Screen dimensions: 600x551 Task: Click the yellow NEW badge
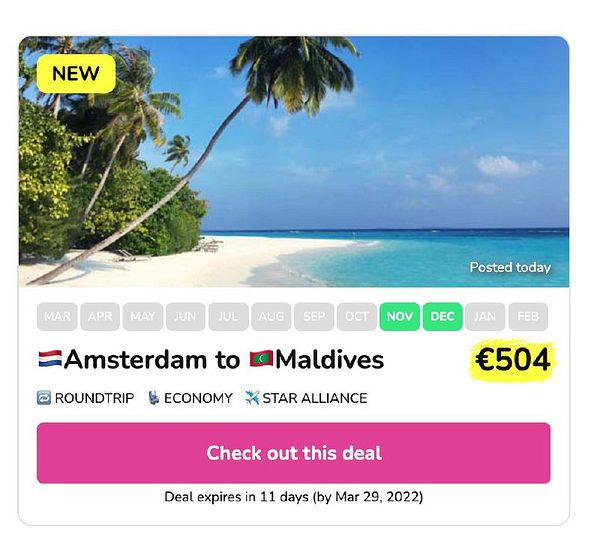[76, 73]
